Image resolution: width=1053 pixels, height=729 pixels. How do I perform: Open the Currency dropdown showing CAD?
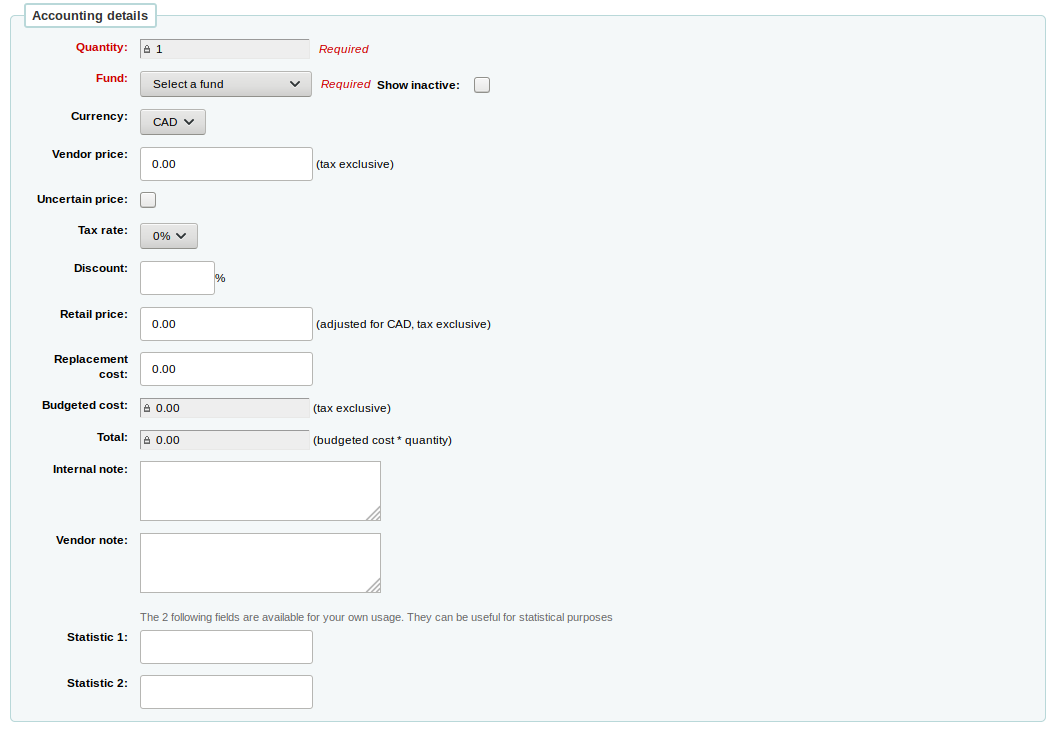[x=172, y=121]
